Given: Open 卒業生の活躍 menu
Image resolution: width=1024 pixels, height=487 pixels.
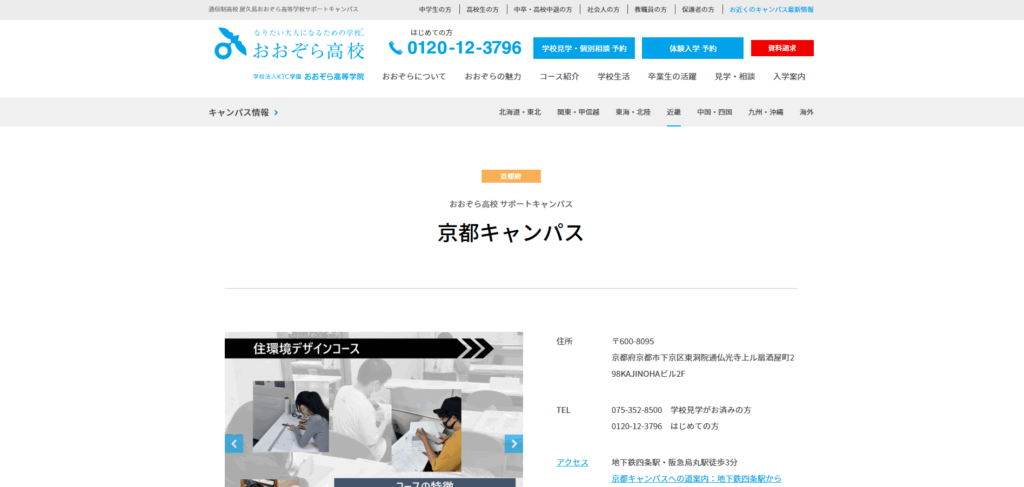Looking at the screenshot, I should click(x=672, y=76).
